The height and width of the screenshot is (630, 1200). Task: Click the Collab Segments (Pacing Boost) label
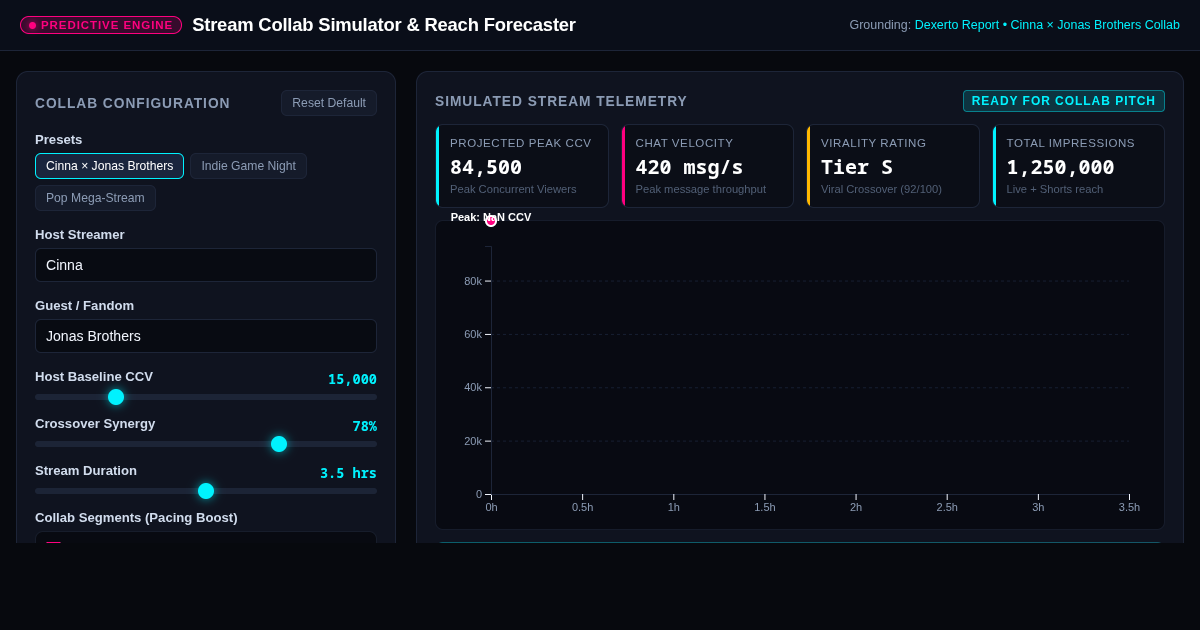point(136,517)
